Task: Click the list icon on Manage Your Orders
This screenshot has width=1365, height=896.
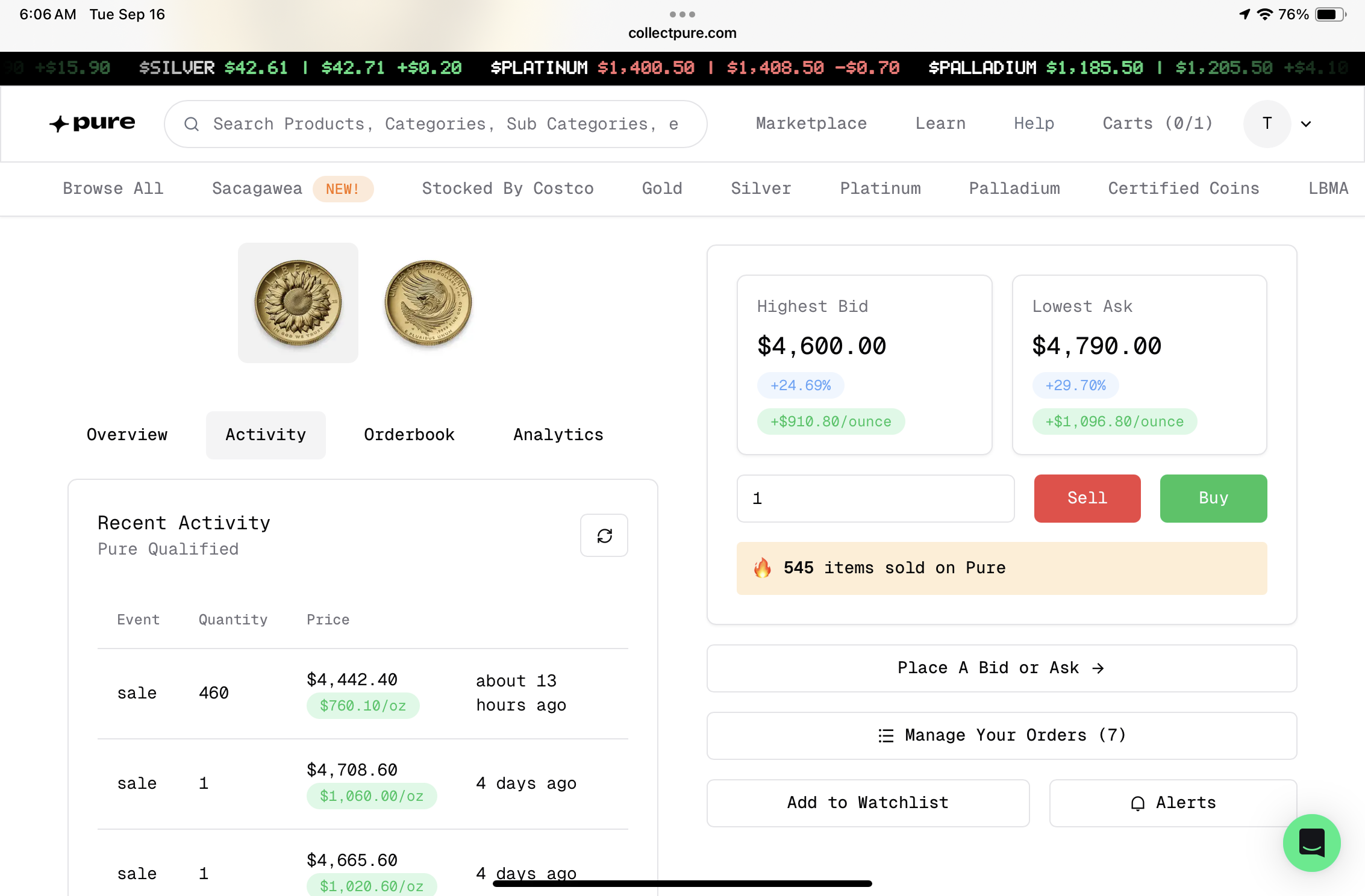Action: tap(886, 735)
